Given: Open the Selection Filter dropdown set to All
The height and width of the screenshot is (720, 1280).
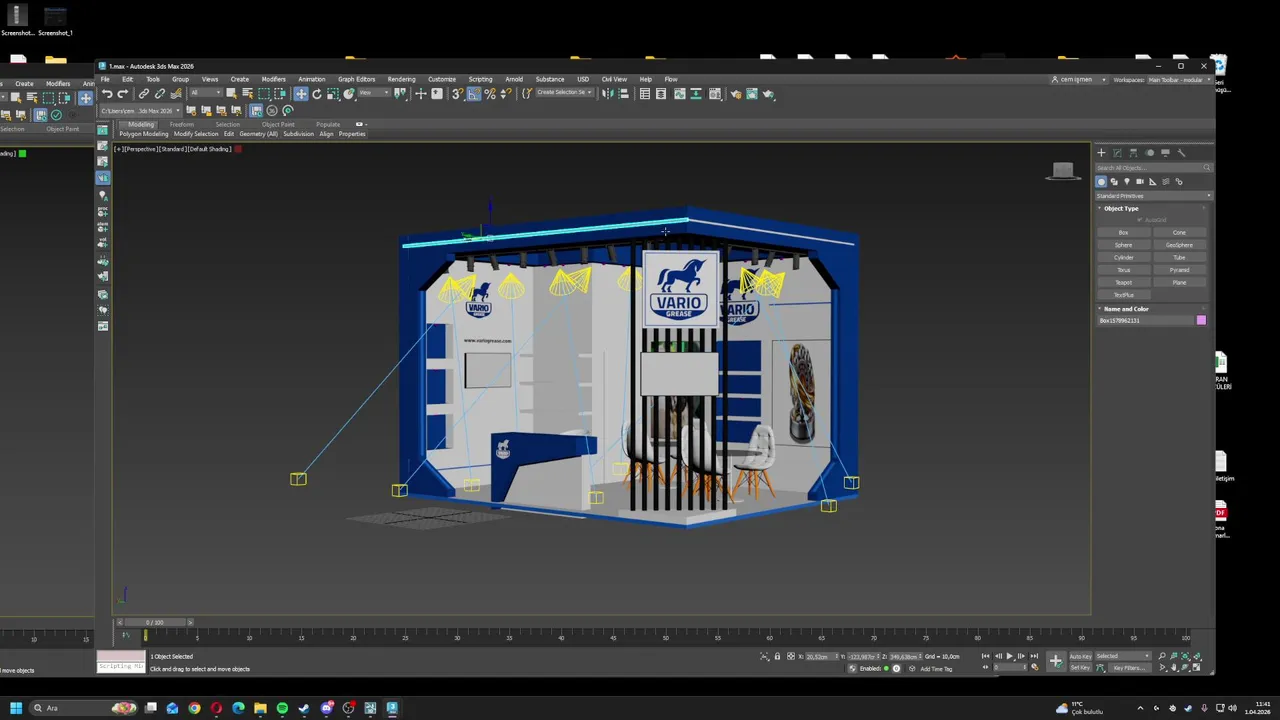Looking at the screenshot, I should [205, 94].
